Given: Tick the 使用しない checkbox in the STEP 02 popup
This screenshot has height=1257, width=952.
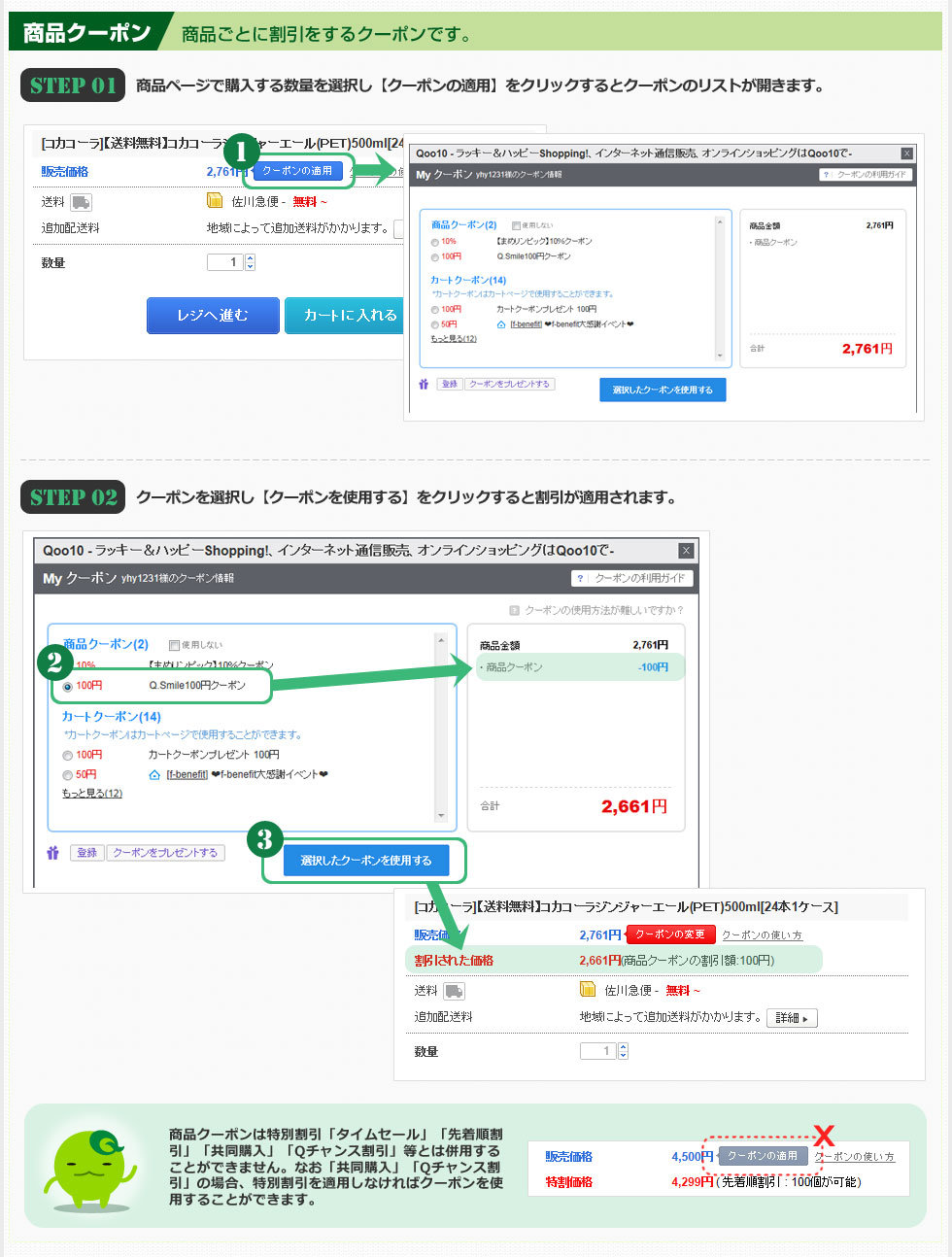Looking at the screenshot, I should (174, 645).
